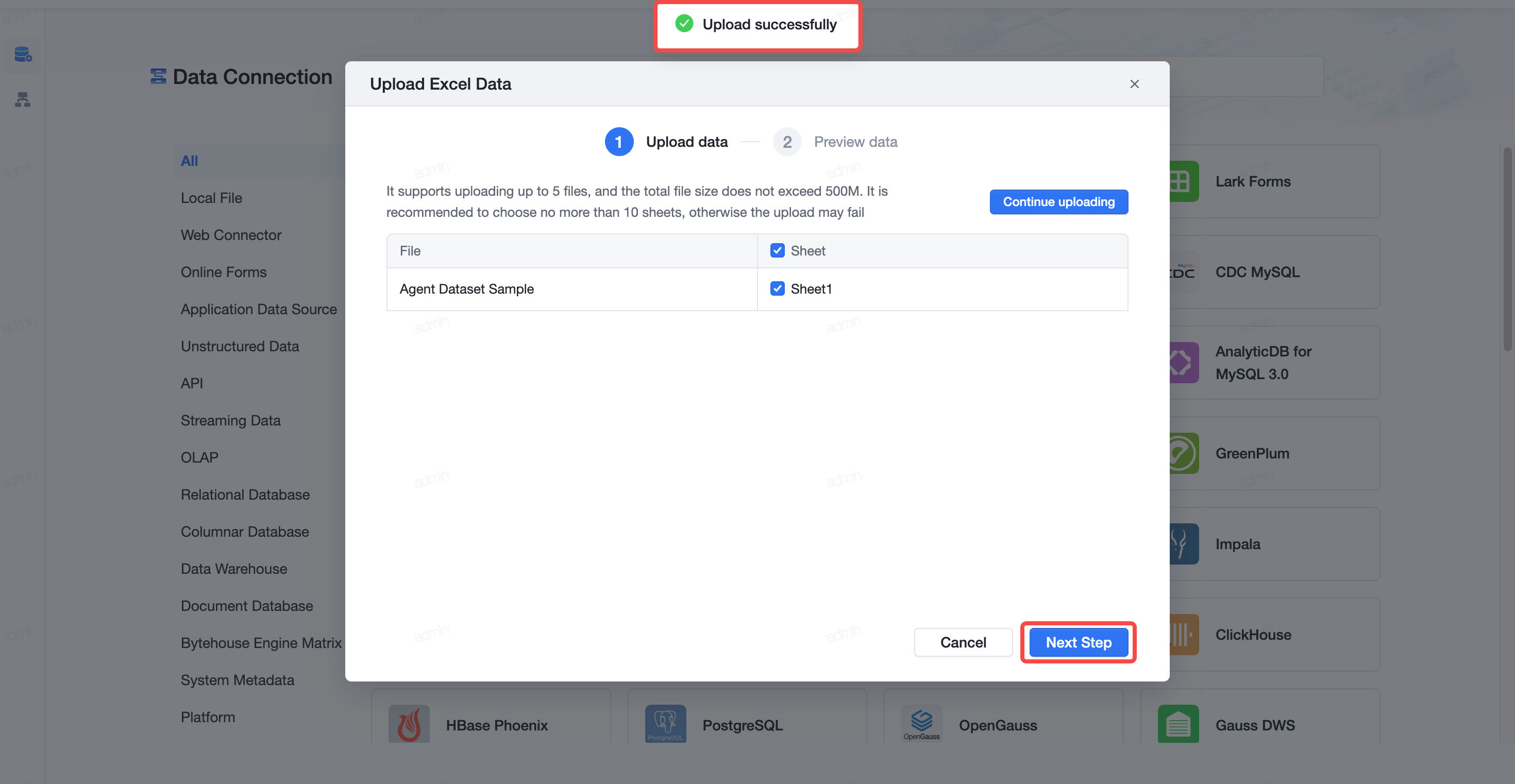1515x784 pixels.
Task: Select the PostgreSQL connector icon
Action: [665, 724]
